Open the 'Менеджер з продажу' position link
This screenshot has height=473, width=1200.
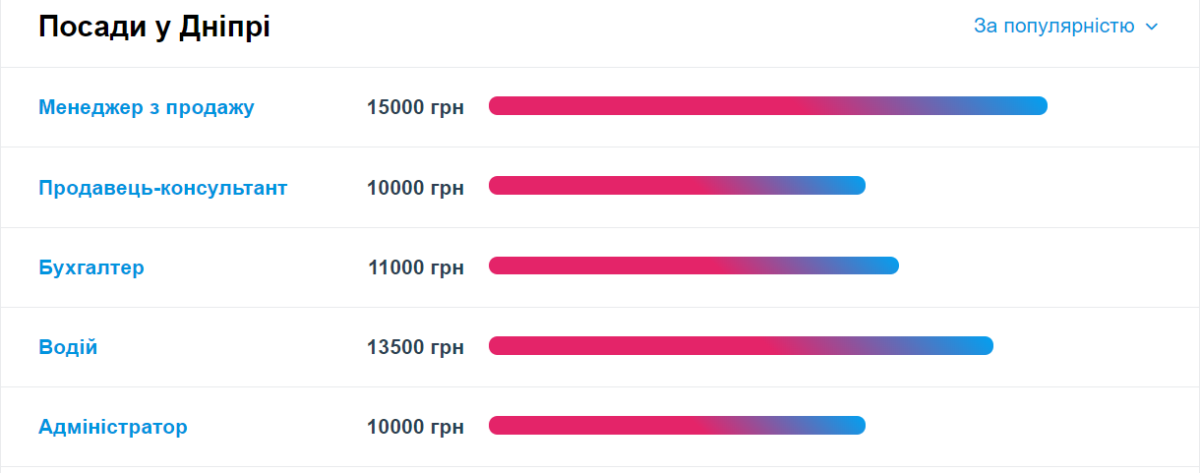[x=146, y=107]
